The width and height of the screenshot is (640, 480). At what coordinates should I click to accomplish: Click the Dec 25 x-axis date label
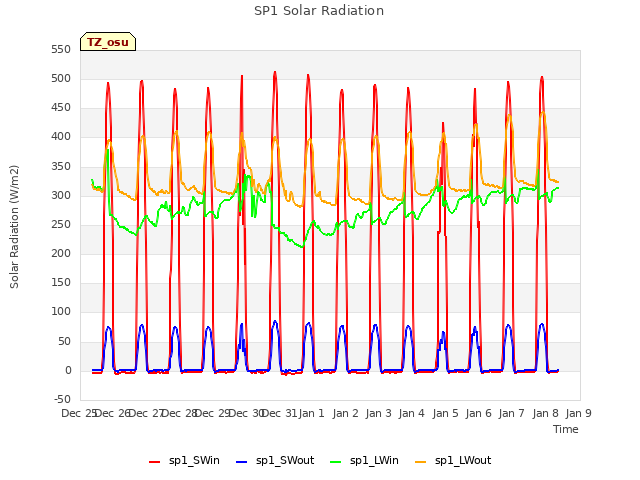[79, 413]
